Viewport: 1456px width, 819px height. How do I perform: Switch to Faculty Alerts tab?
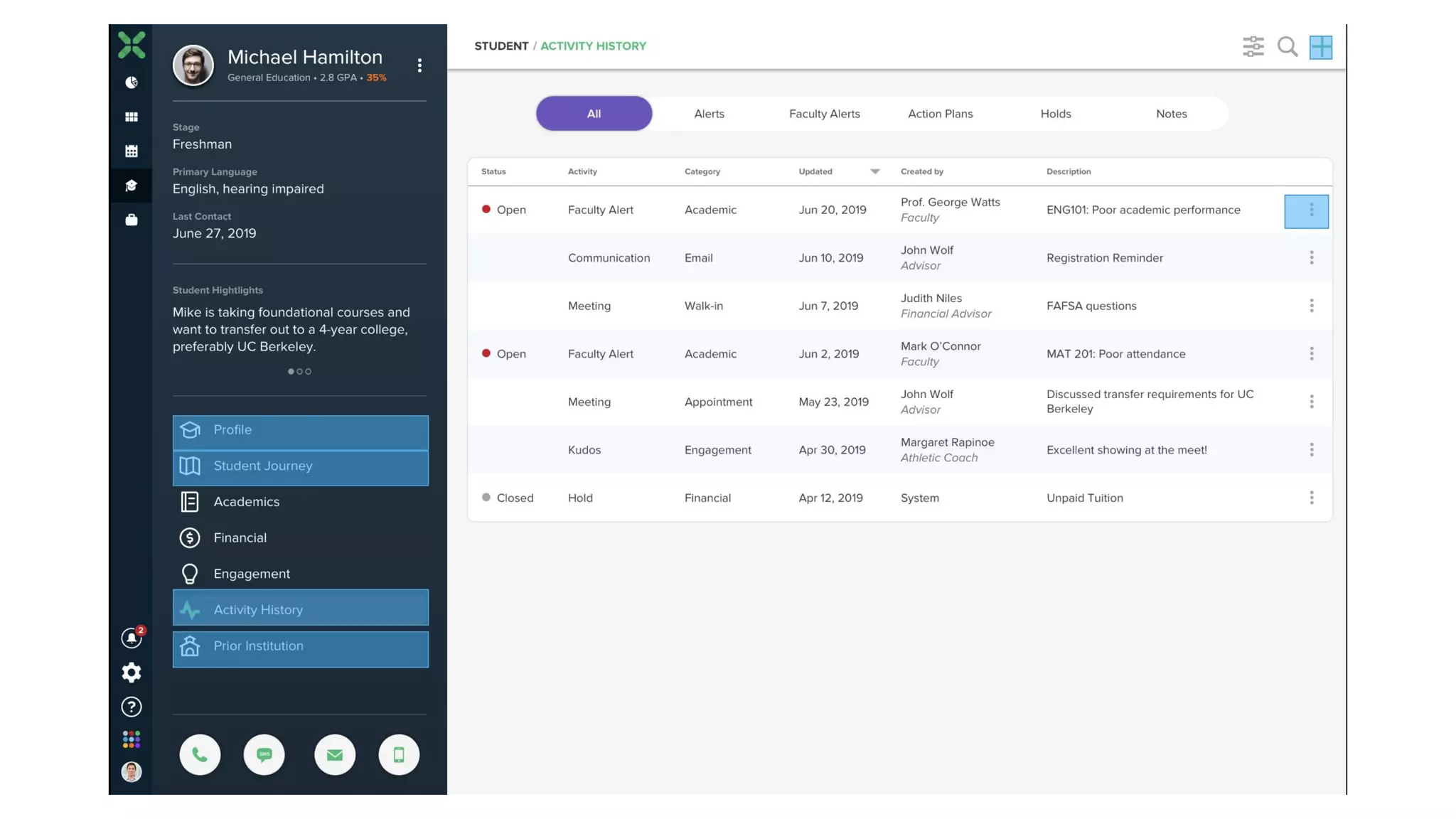824,114
